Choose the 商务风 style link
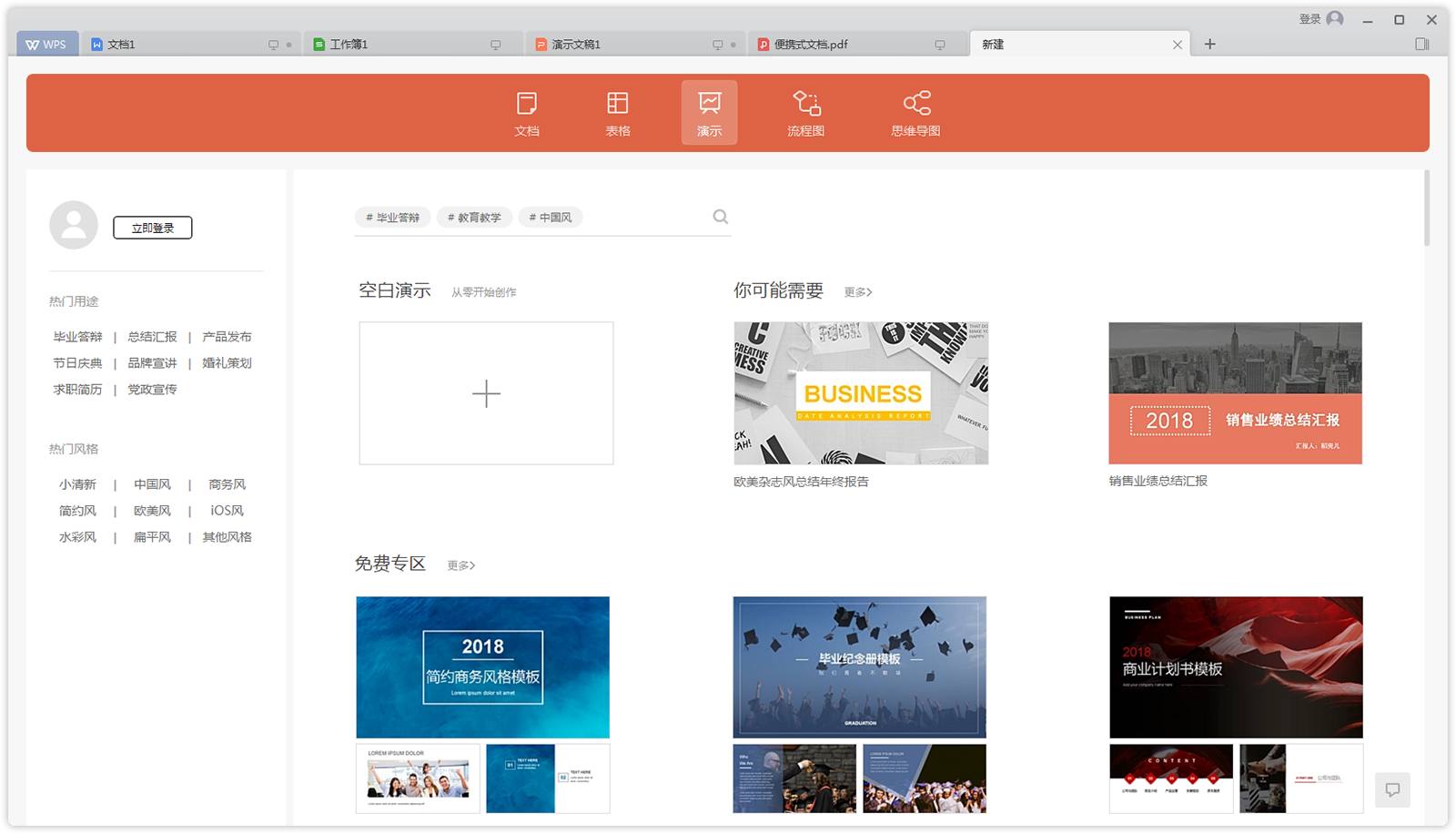This screenshot has height=834, width=1456. (227, 484)
